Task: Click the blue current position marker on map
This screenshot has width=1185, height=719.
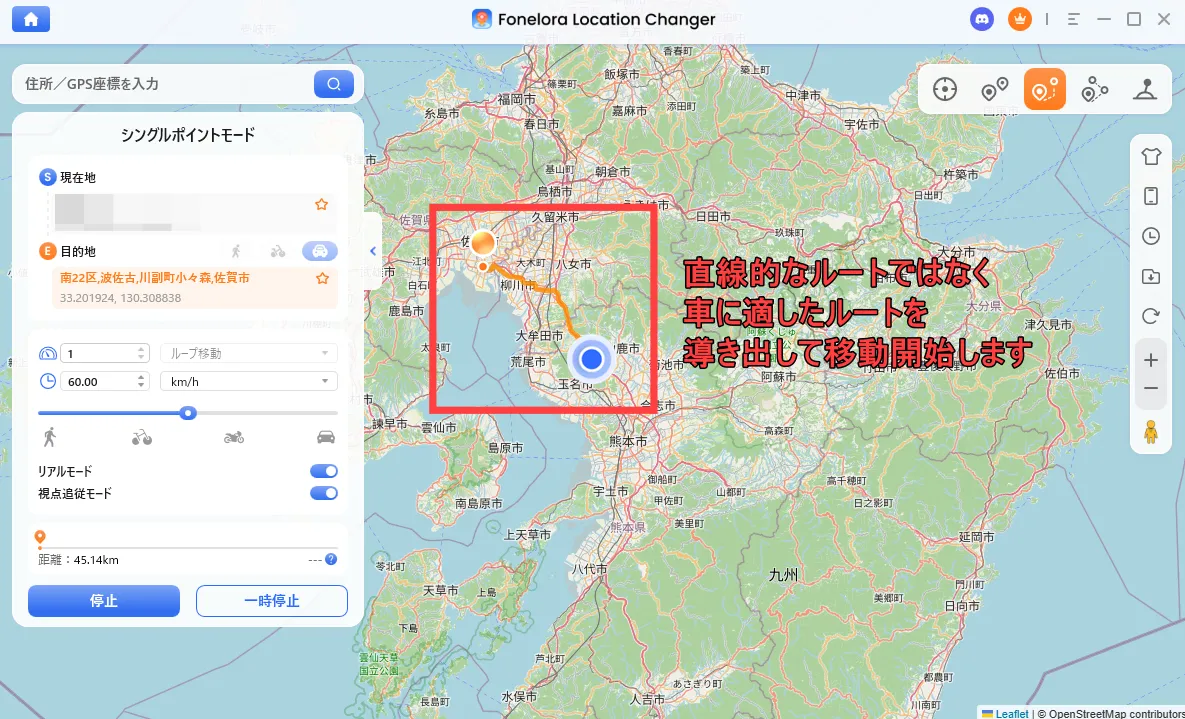Action: pyautogui.click(x=592, y=359)
